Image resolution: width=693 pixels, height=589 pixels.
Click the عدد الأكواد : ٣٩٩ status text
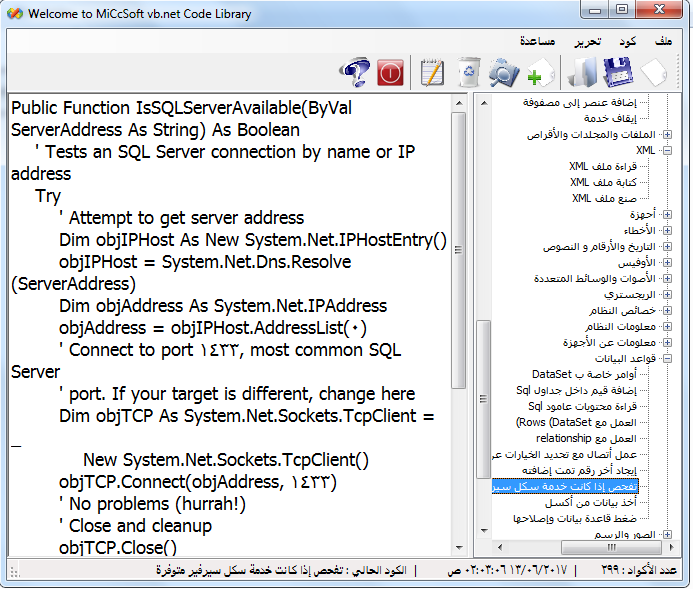(638, 570)
